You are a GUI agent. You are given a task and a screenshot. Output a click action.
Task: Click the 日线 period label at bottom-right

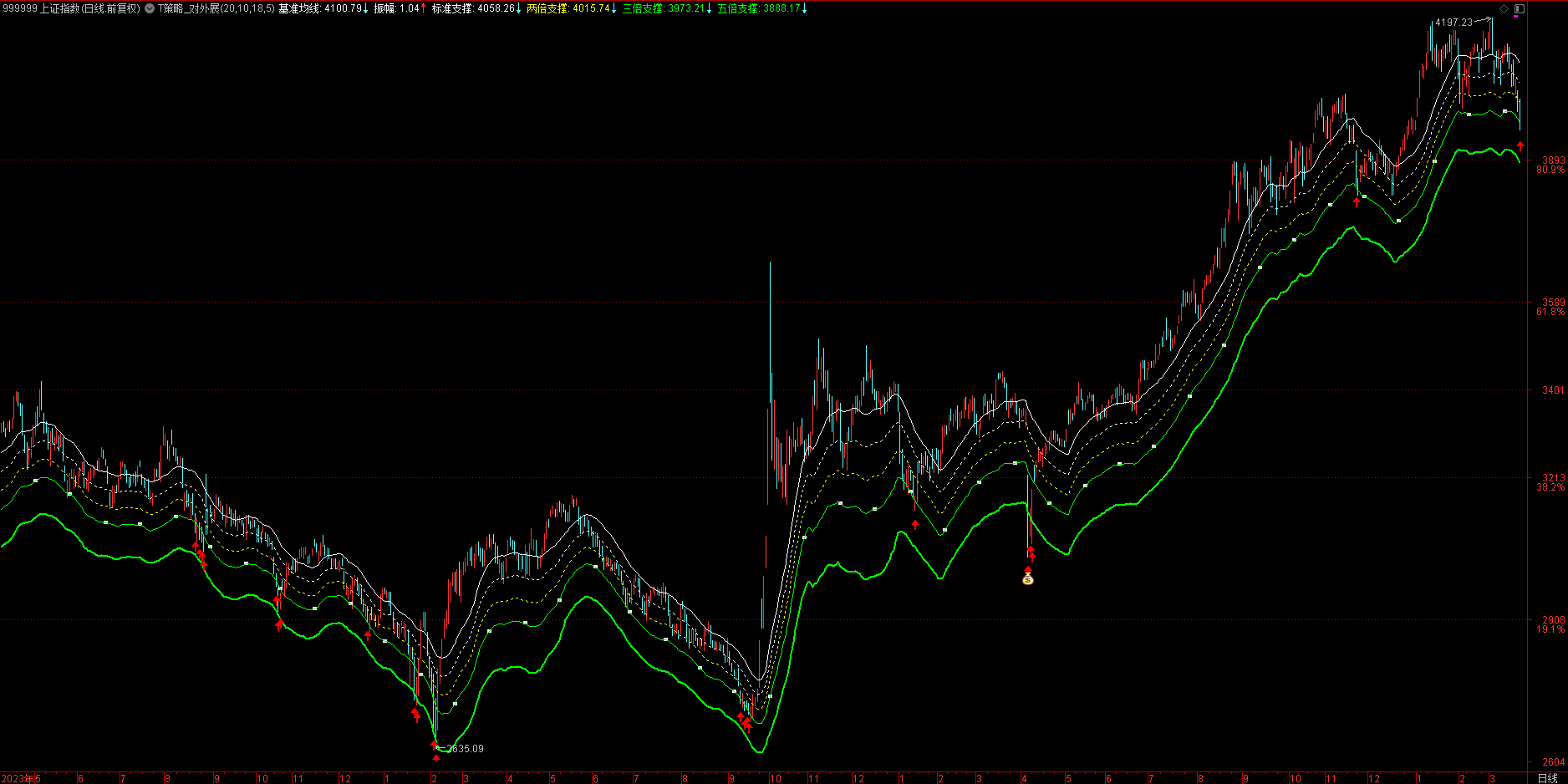pos(1547,778)
